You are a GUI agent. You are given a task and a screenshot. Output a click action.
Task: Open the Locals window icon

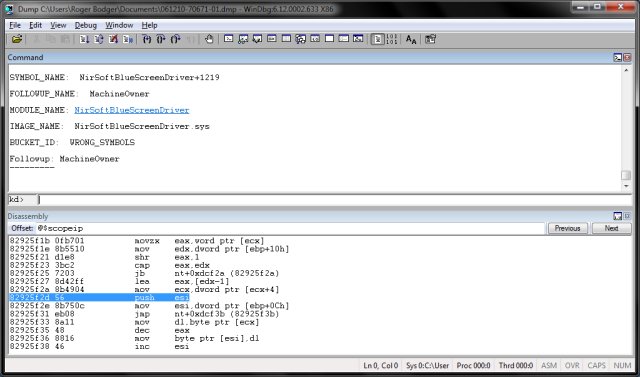tap(258, 39)
